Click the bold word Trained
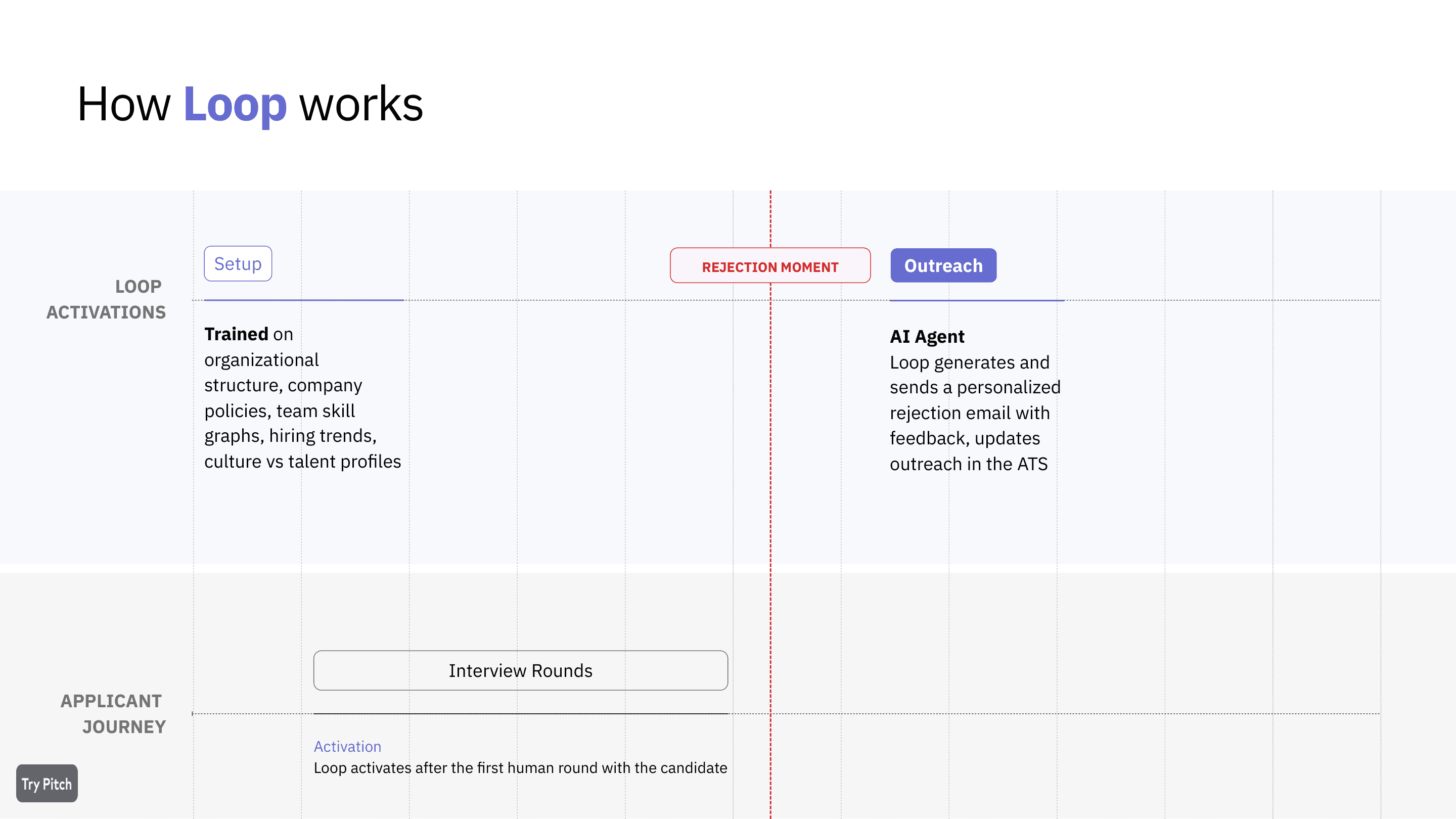 point(236,334)
